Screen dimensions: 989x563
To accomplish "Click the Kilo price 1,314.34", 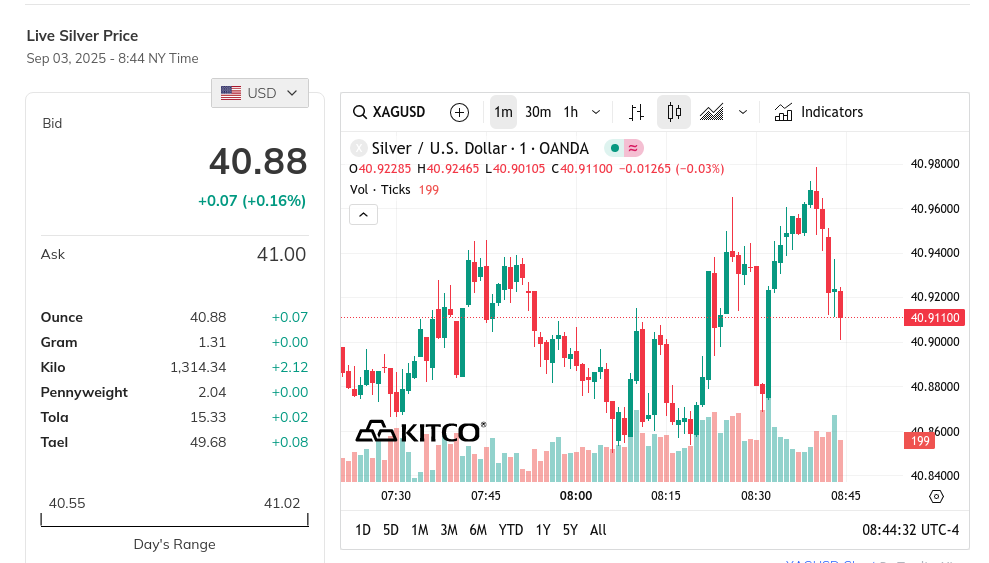I will (198, 368).
